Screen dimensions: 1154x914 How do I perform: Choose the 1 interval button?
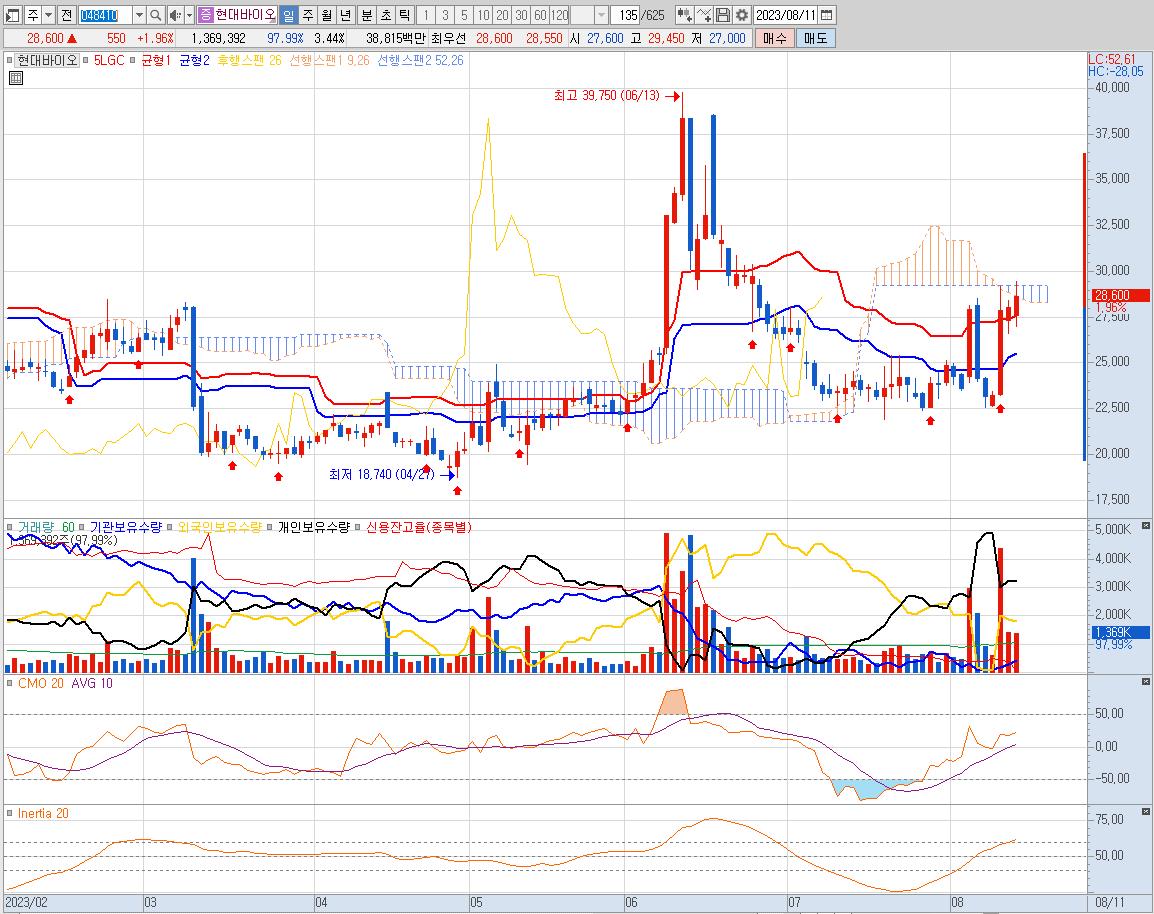pos(425,15)
